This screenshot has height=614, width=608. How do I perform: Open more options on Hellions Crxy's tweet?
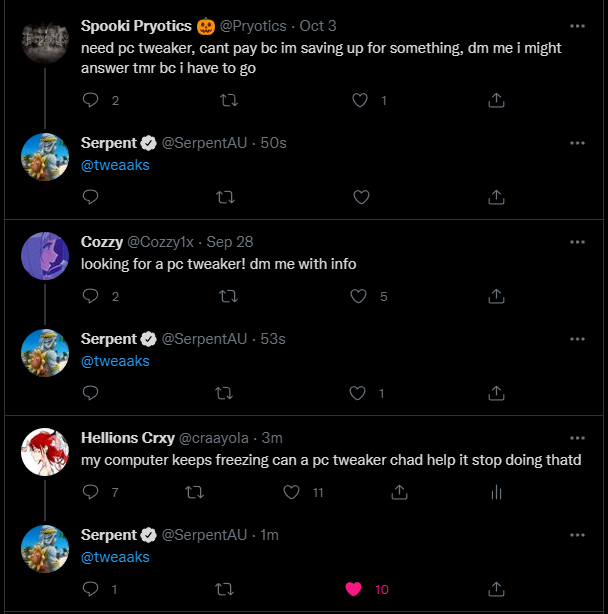(x=577, y=438)
